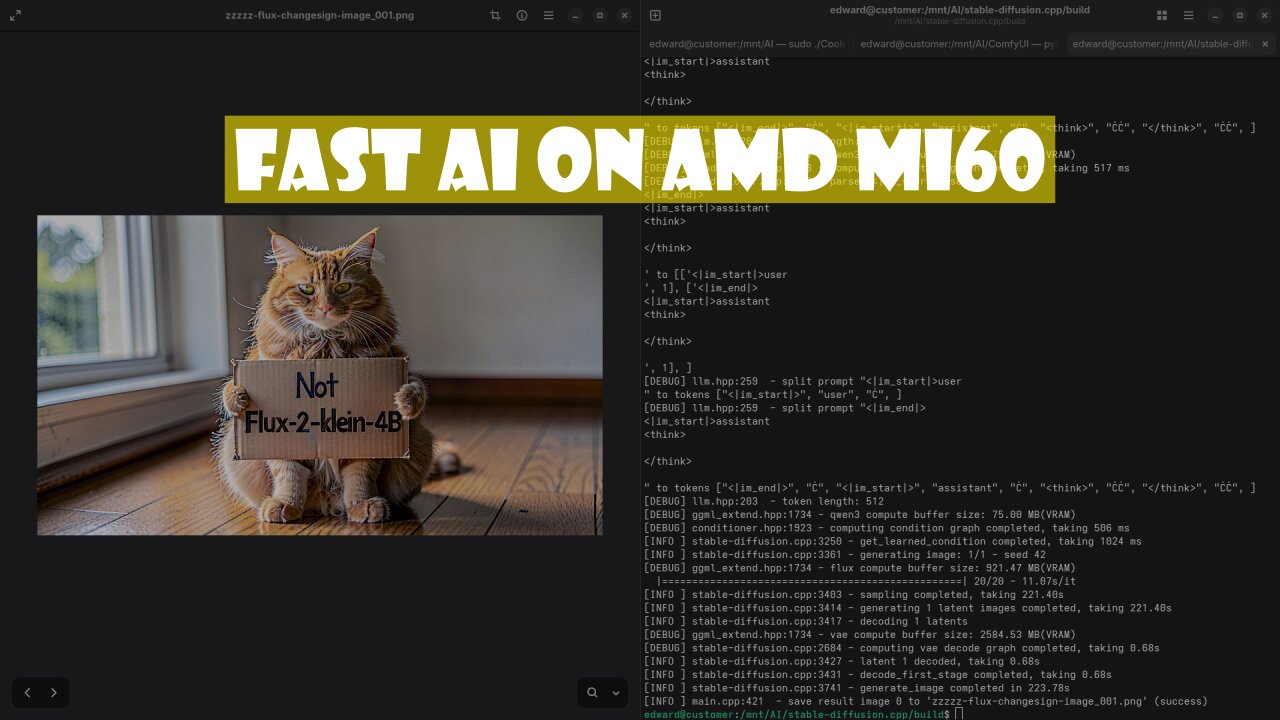Click 'generating 1 latent images completed' line
Image resolution: width=1280 pixels, height=720 pixels.
pyautogui.click(x=908, y=608)
